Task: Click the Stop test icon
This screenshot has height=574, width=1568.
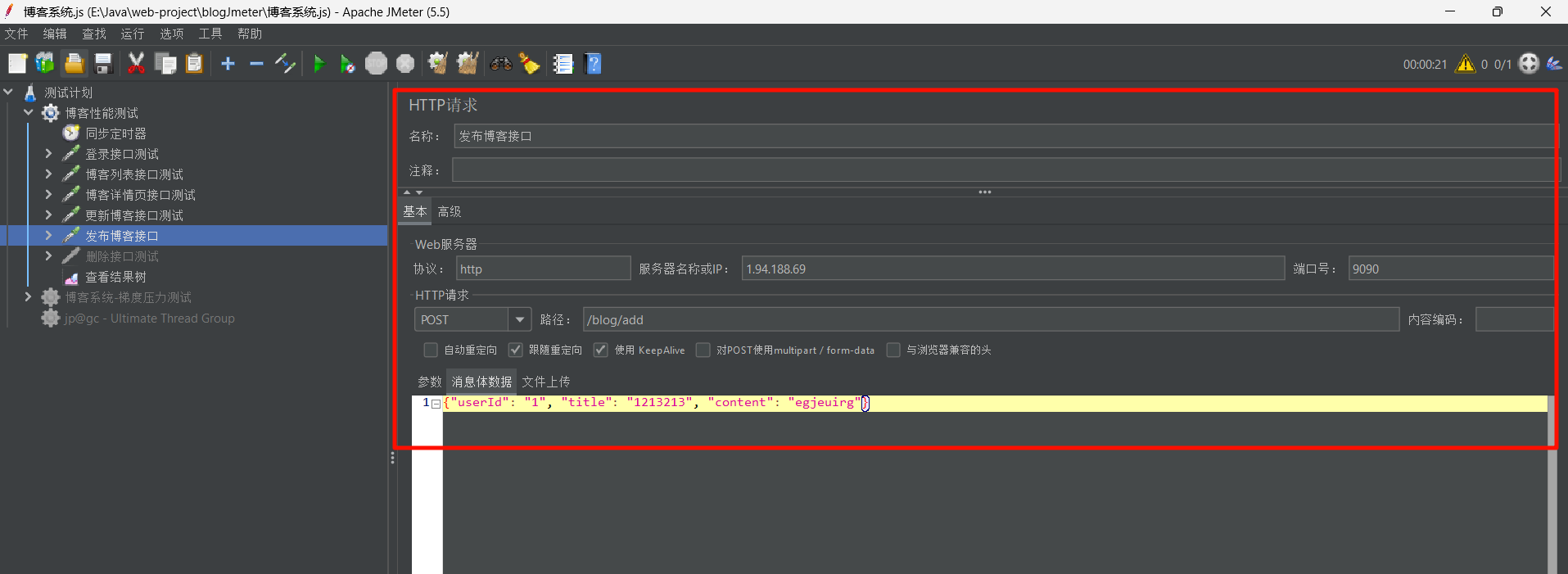Action: point(376,64)
